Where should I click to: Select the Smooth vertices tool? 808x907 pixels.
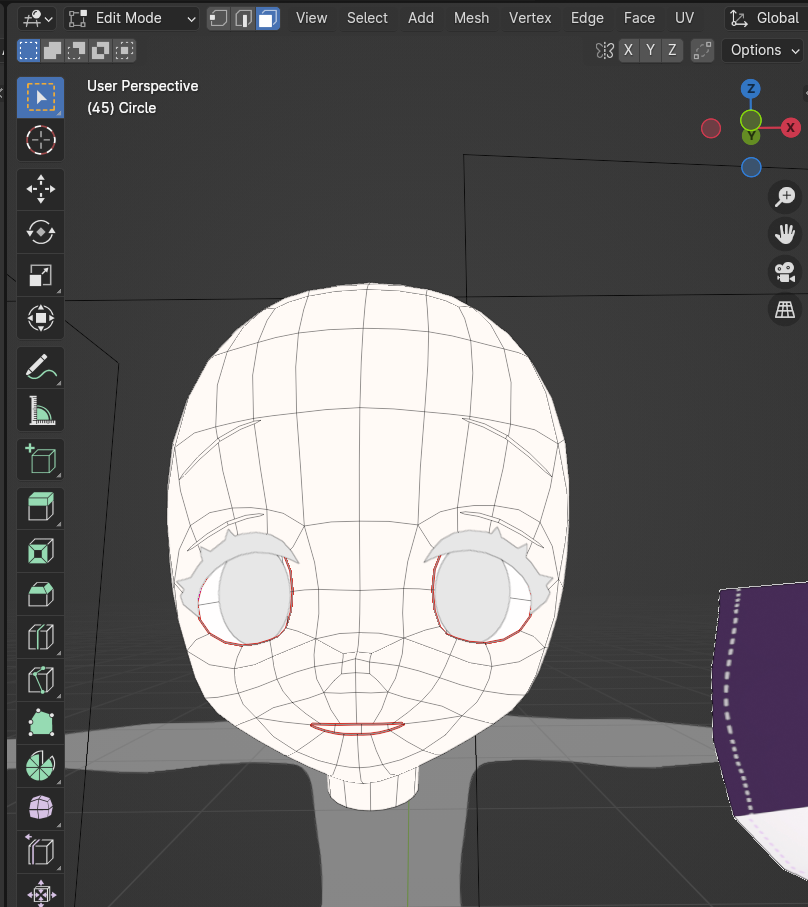click(40, 808)
